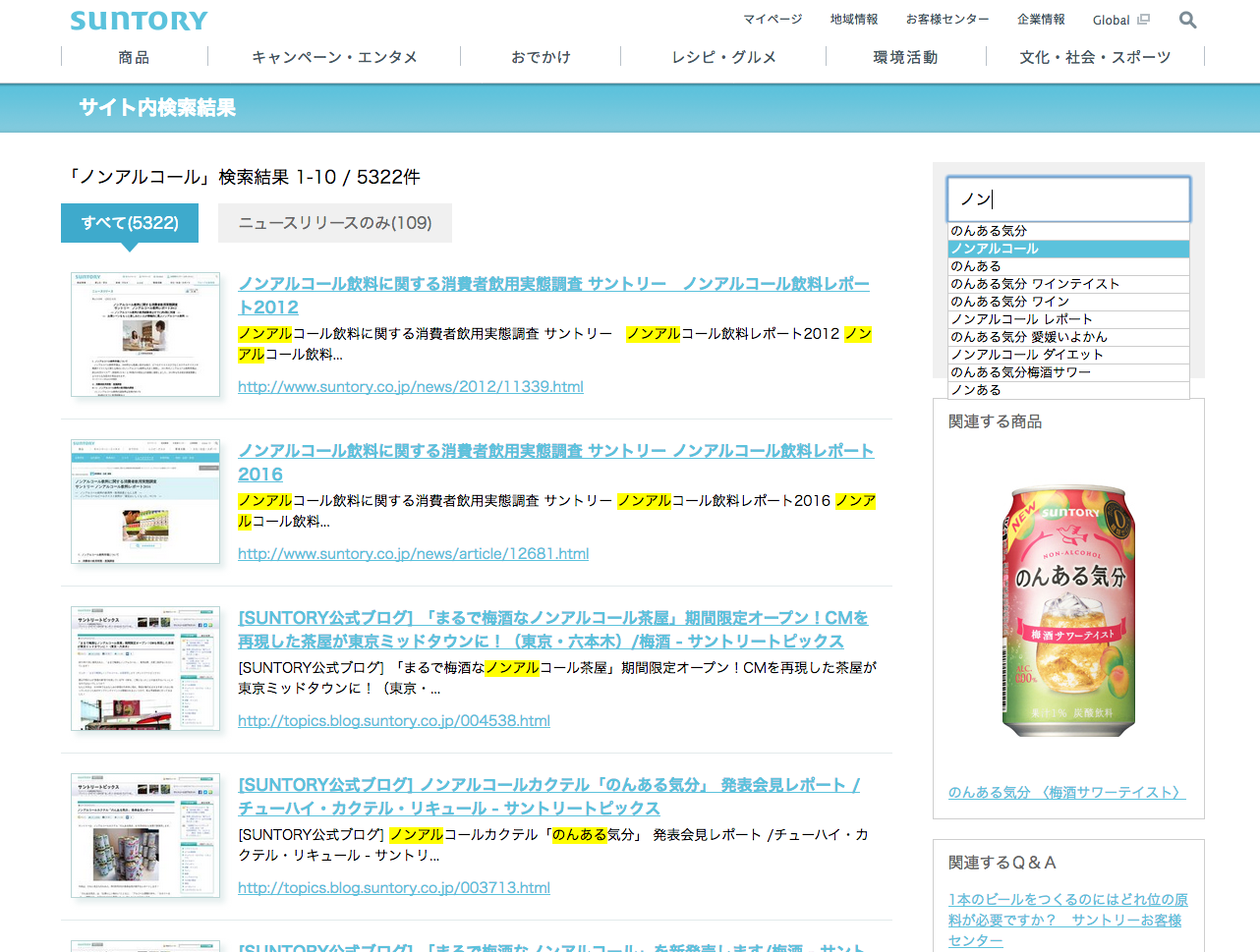The width and height of the screenshot is (1260, 952).
Task: Open マイページ in top bar
Action: (773, 20)
